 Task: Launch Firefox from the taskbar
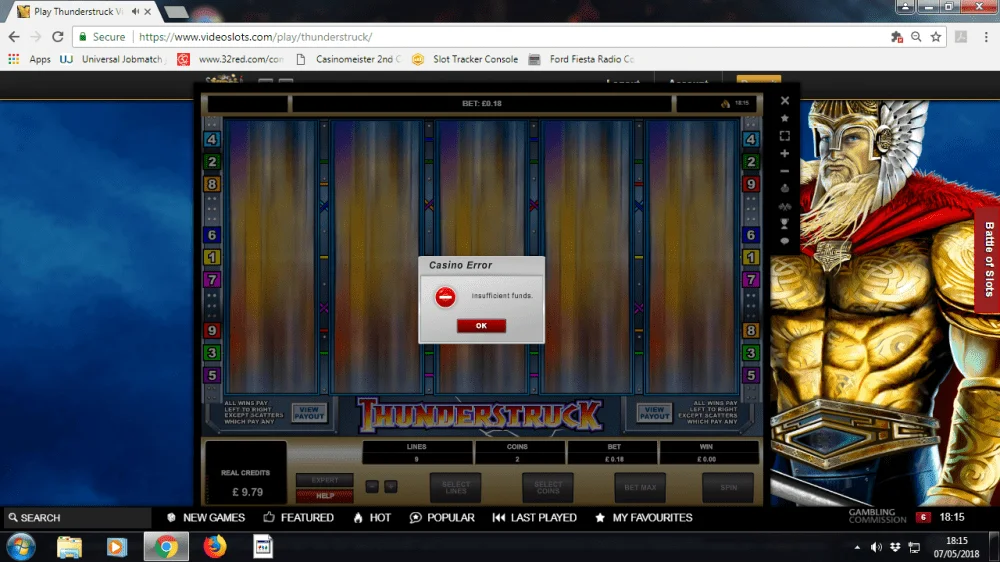(x=215, y=547)
